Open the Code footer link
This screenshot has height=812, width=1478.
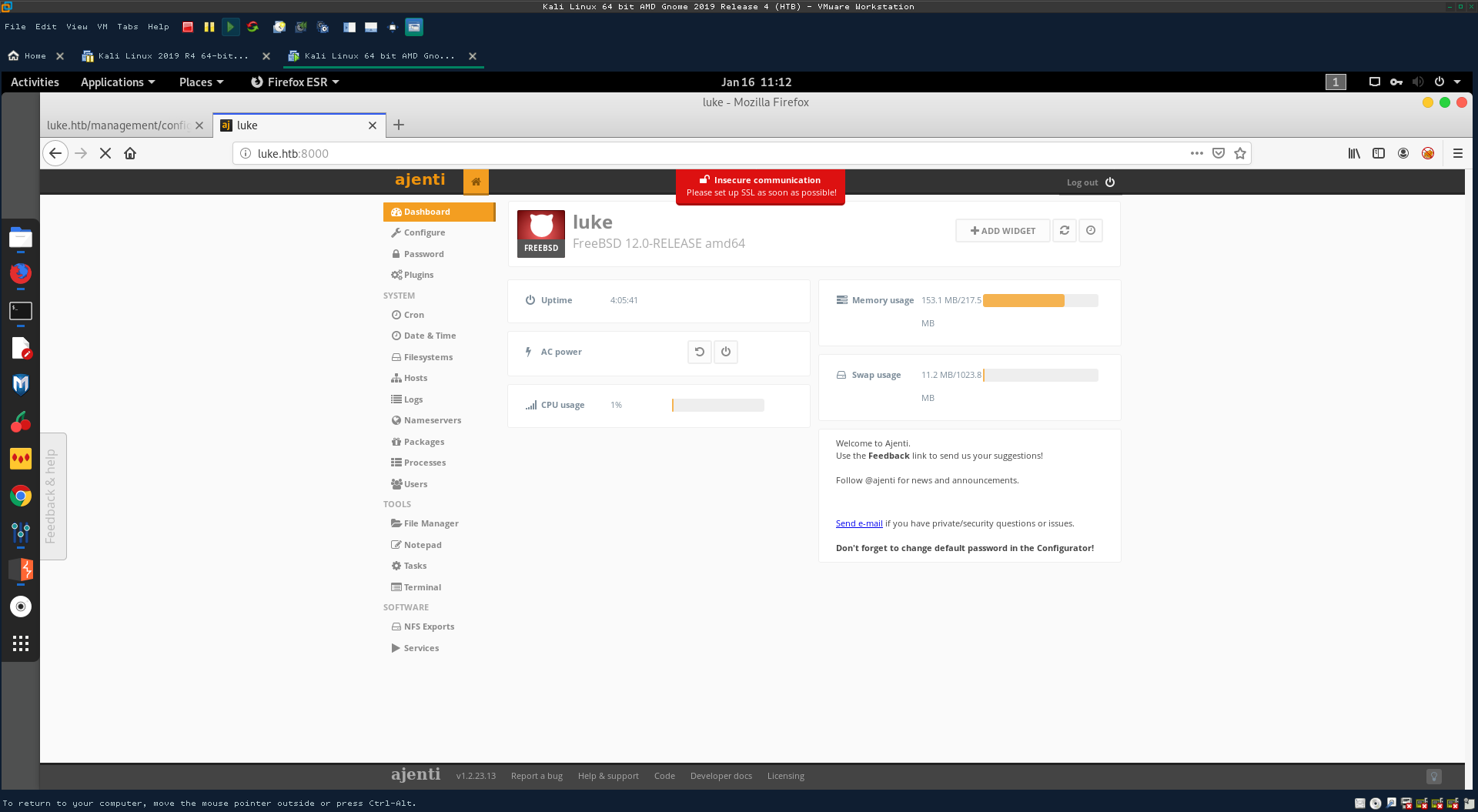pos(664,776)
